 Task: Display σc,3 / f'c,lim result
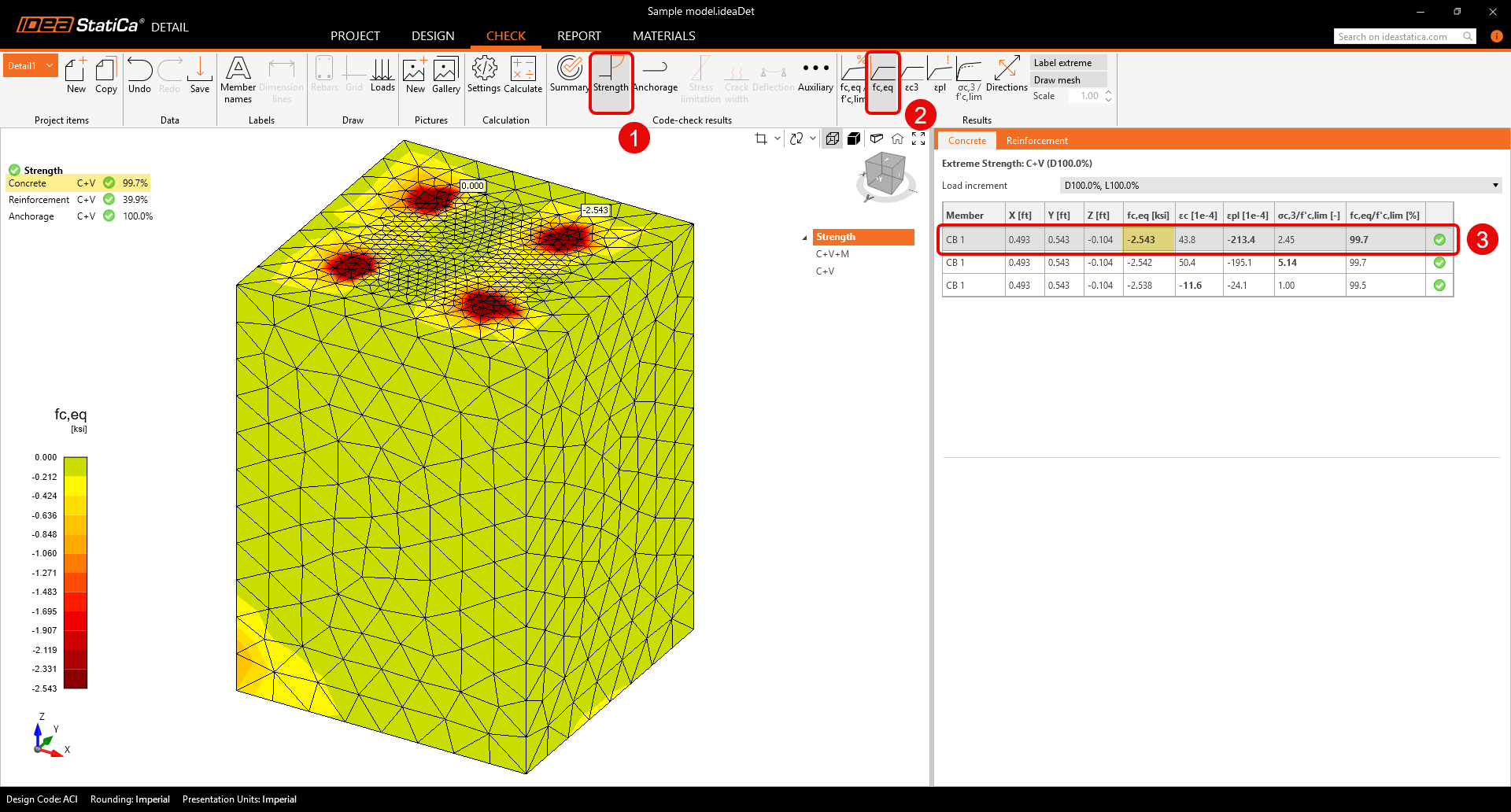tap(969, 79)
